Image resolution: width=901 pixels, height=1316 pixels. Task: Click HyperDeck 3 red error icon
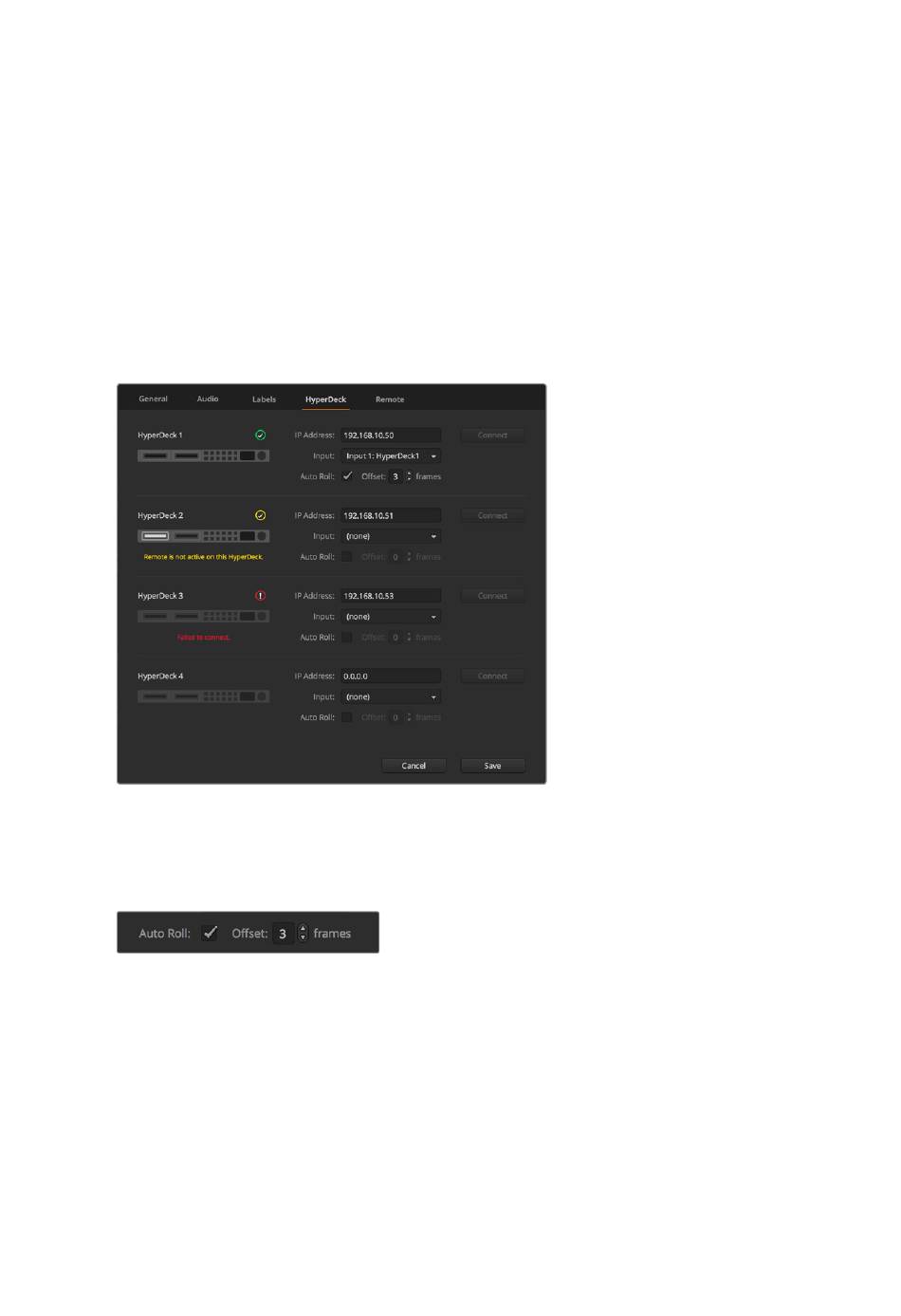point(261,596)
